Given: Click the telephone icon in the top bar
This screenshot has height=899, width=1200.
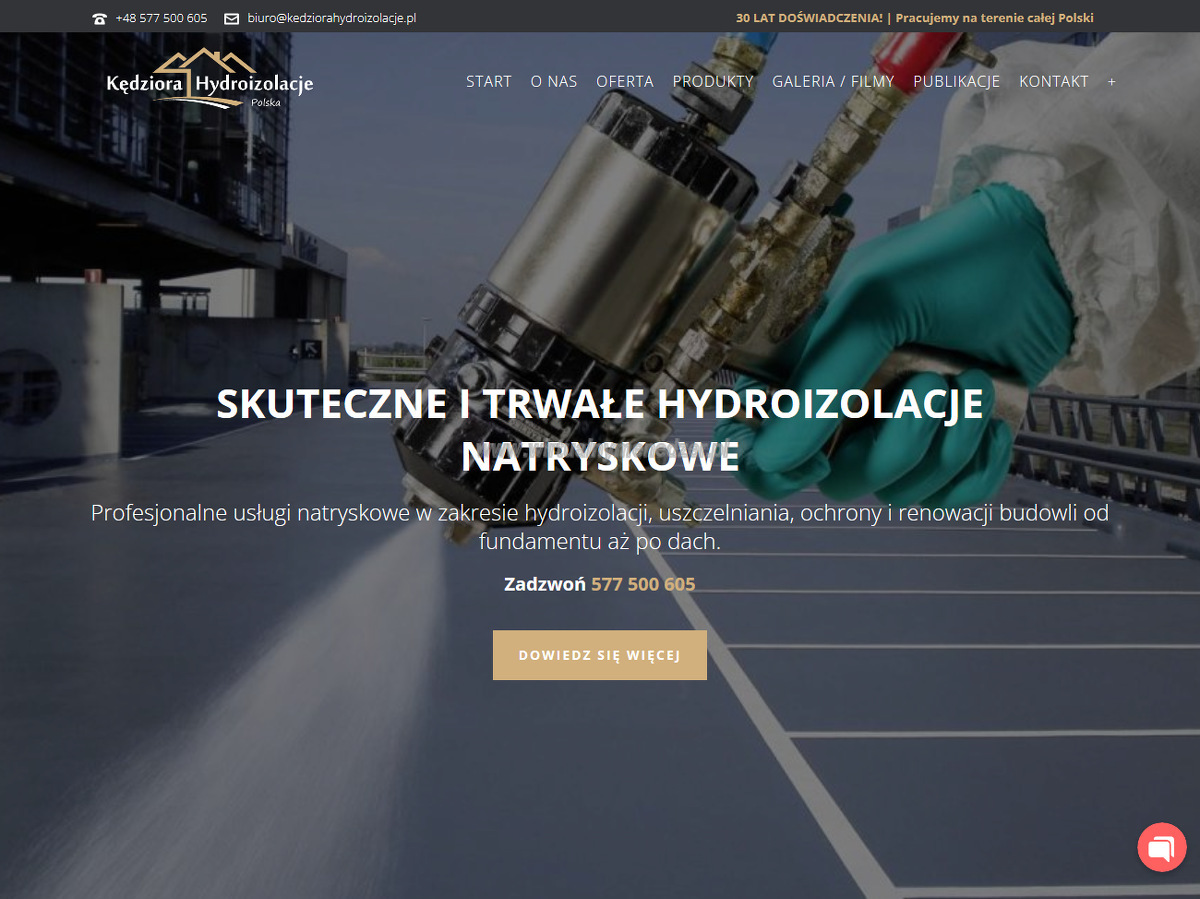Looking at the screenshot, I should tap(99, 19).
